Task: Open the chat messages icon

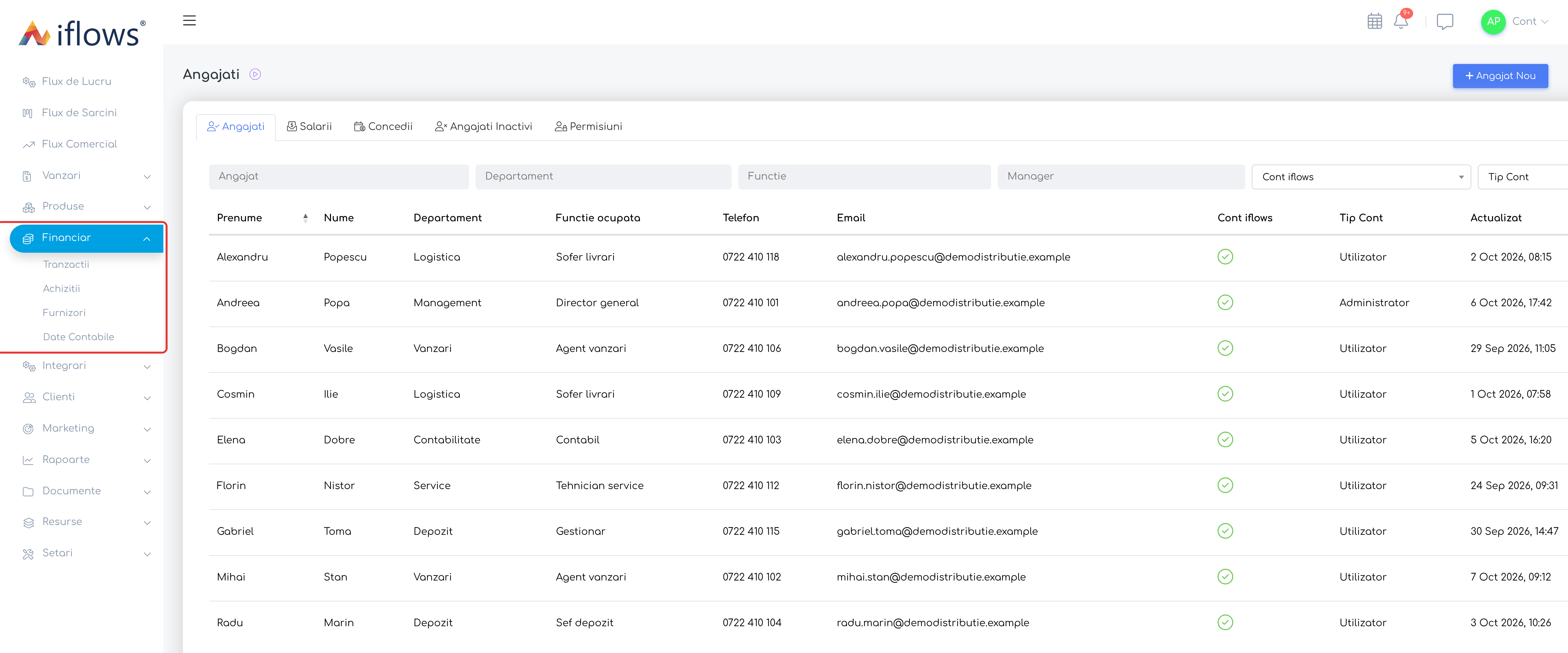Action: pos(1445,22)
